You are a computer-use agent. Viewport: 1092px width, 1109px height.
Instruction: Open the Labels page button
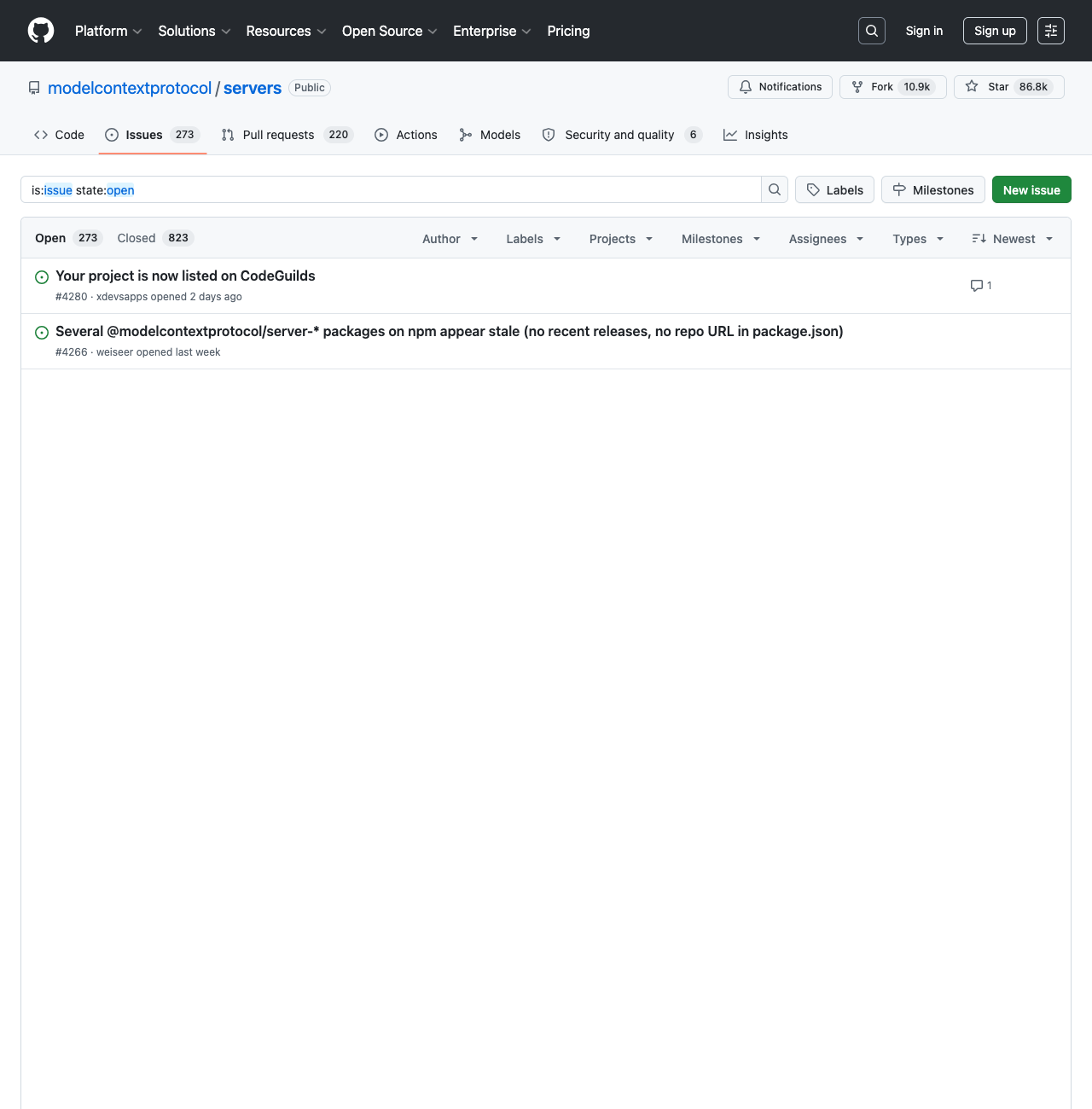pyautogui.click(x=834, y=189)
